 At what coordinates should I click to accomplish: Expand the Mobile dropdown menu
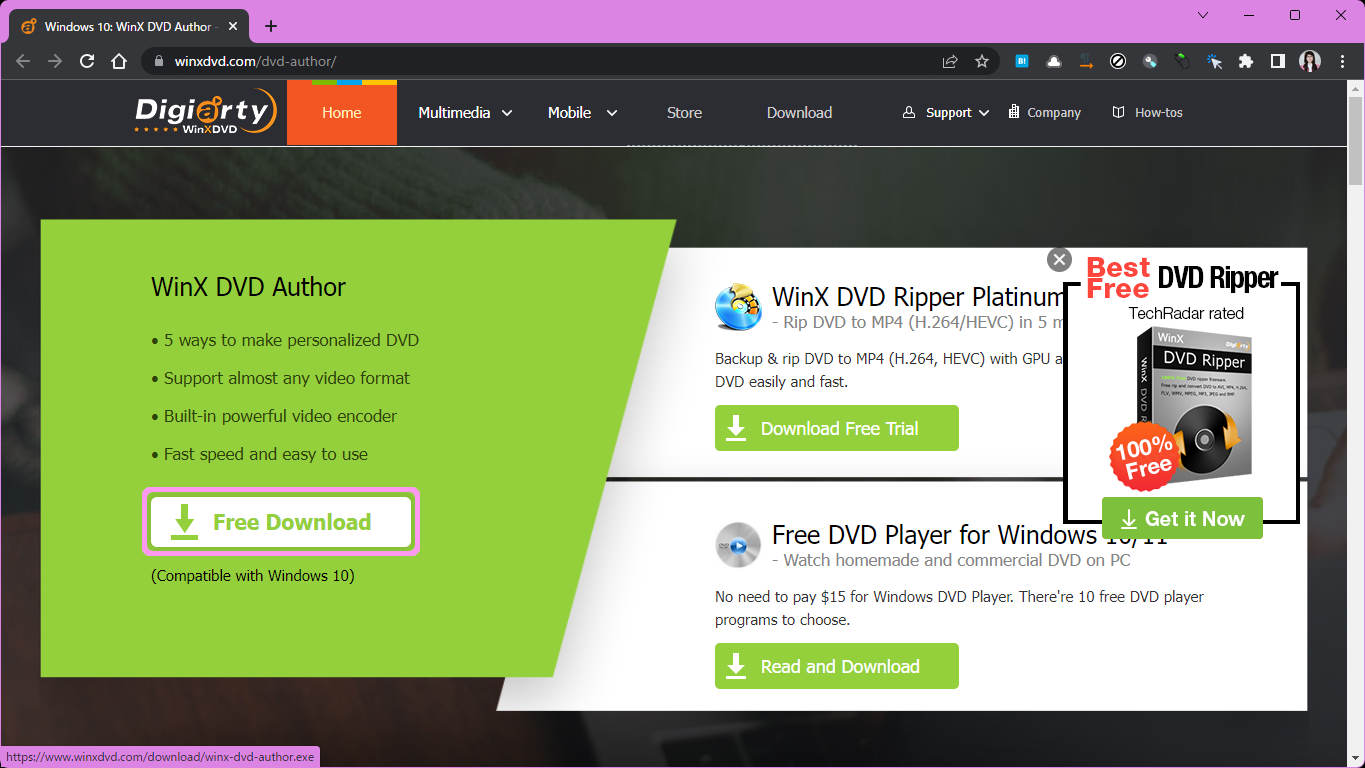click(582, 113)
